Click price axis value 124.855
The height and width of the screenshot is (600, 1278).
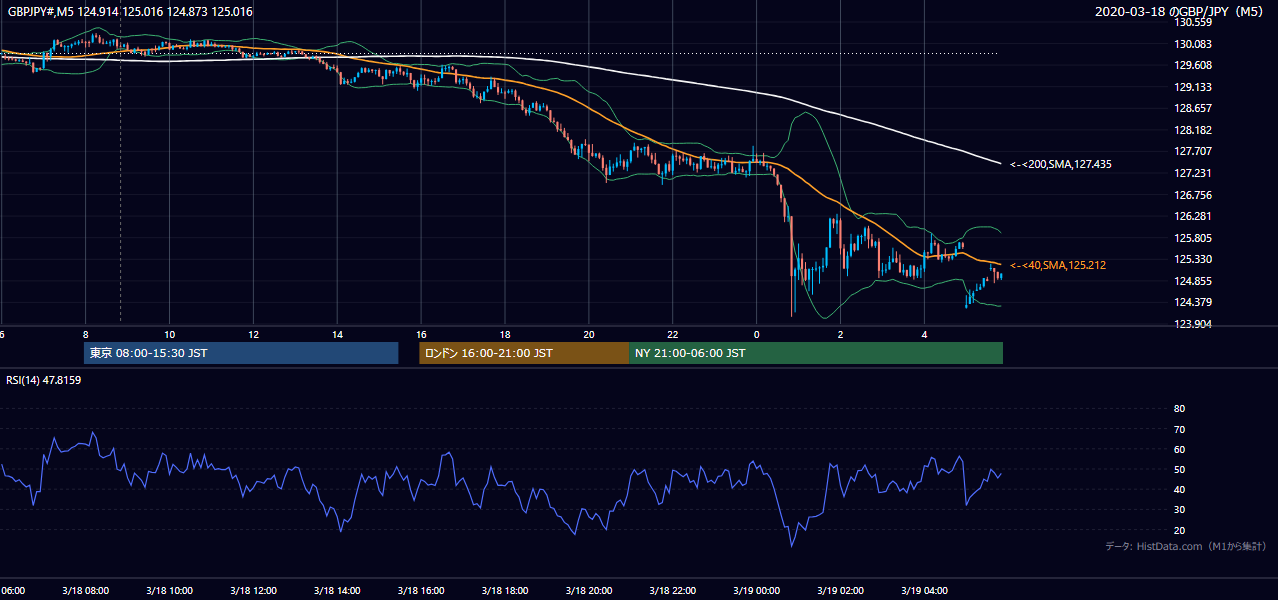point(1193,281)
